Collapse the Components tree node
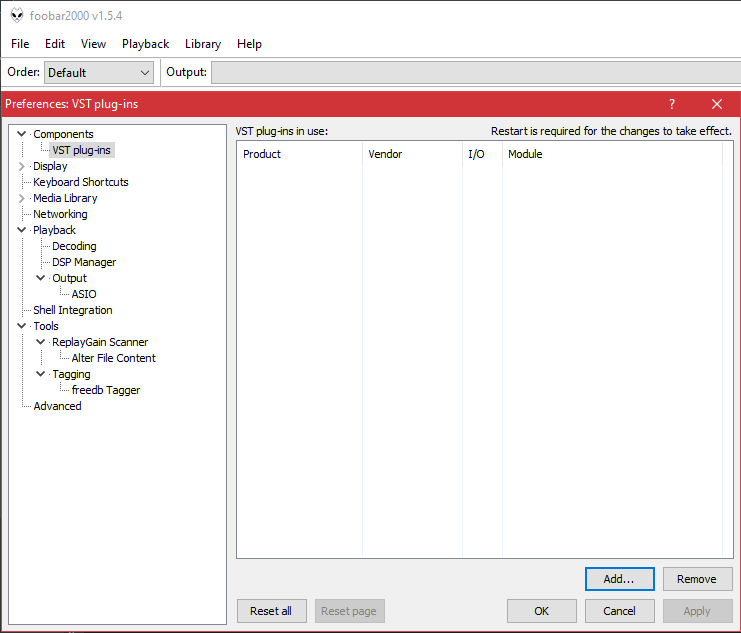741x633 pixels. point(21,134)
